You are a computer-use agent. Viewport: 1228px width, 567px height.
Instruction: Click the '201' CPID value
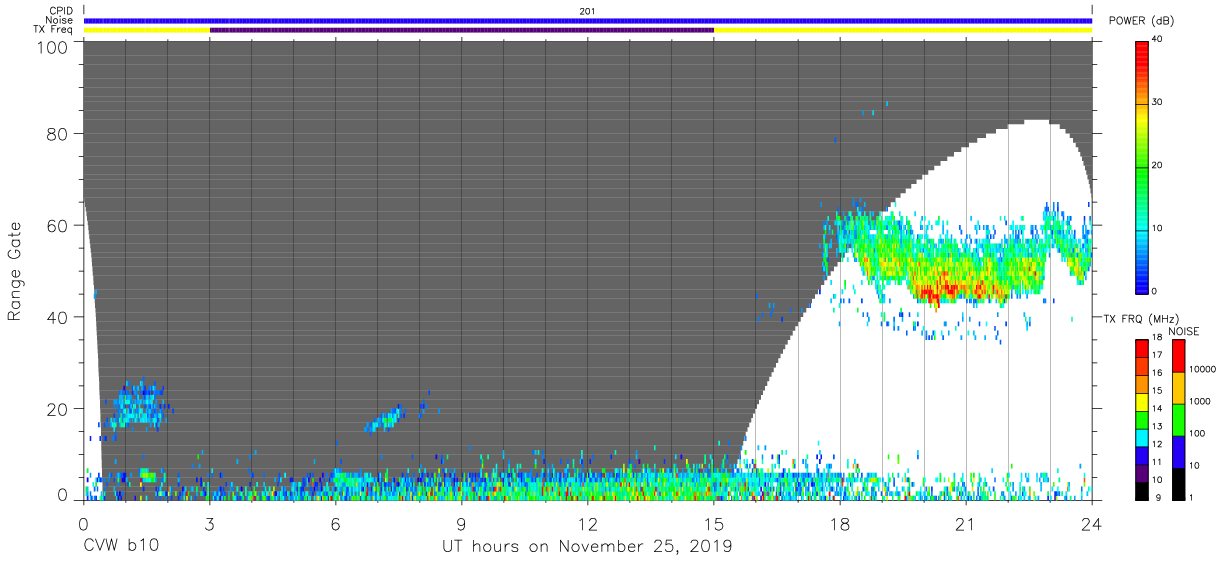(587, 11)
